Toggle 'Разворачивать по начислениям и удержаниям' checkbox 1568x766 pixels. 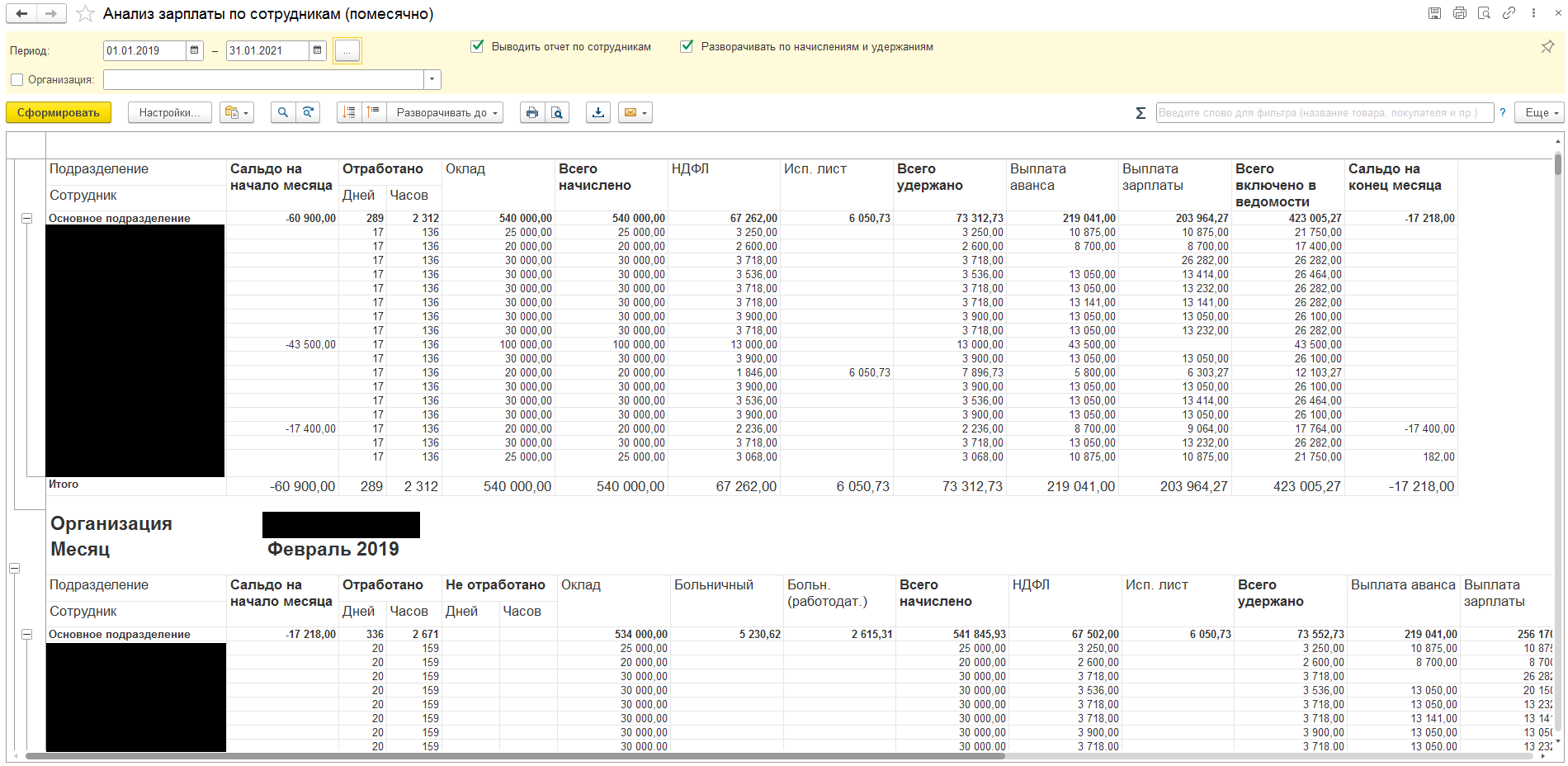pyautogui.click(x=687, y=47)
